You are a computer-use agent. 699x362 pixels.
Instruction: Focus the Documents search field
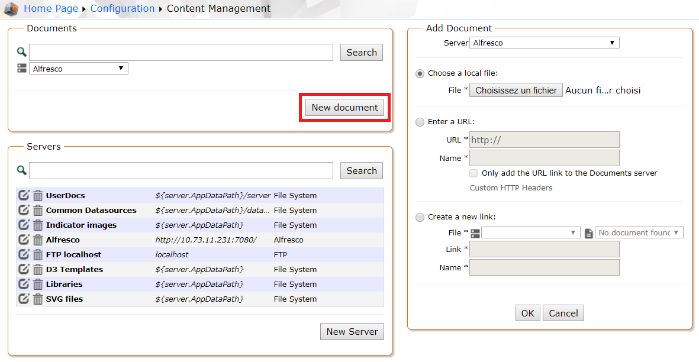[x=181, y=52]
